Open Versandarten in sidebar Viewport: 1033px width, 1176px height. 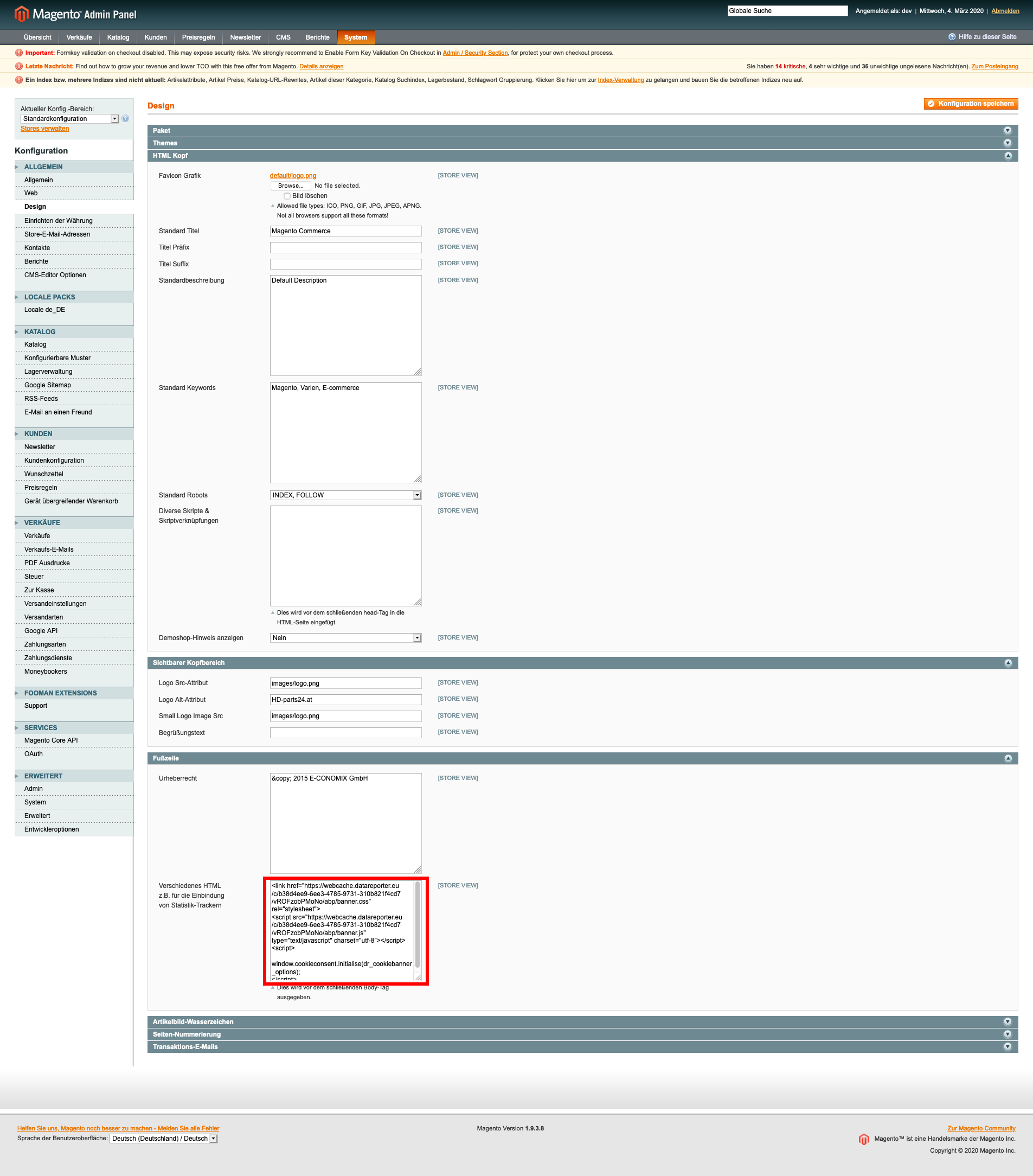point(44,617)
